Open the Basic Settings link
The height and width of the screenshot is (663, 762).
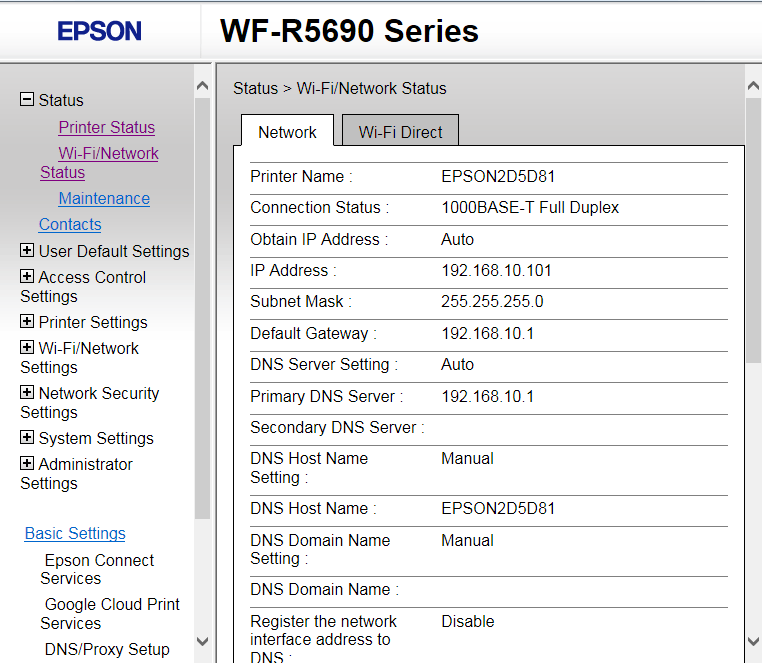click(x=75, y=533)
